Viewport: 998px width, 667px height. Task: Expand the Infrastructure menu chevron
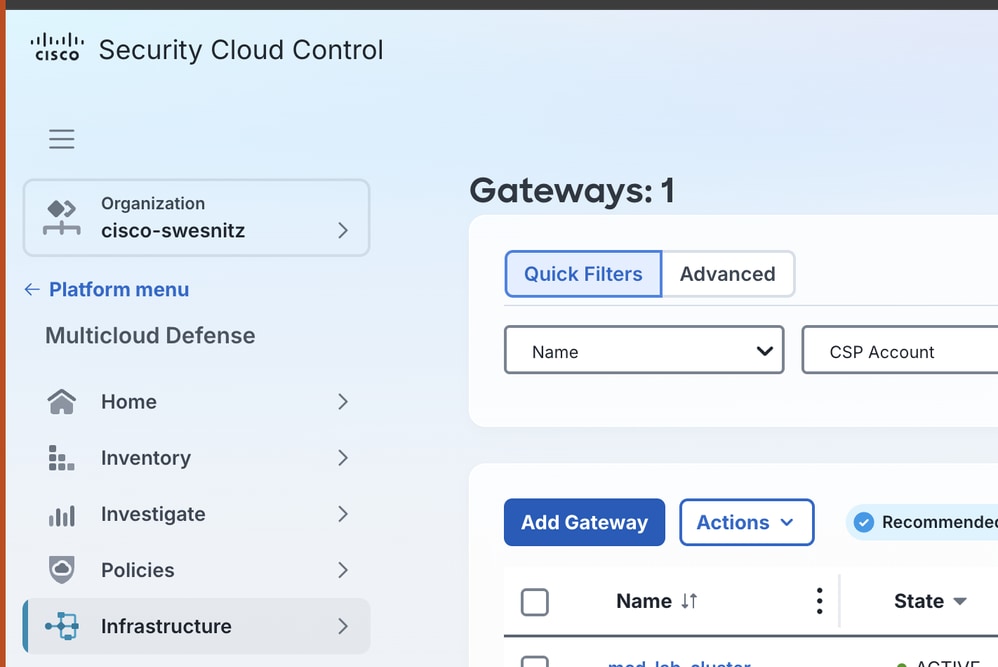(343, 626)
